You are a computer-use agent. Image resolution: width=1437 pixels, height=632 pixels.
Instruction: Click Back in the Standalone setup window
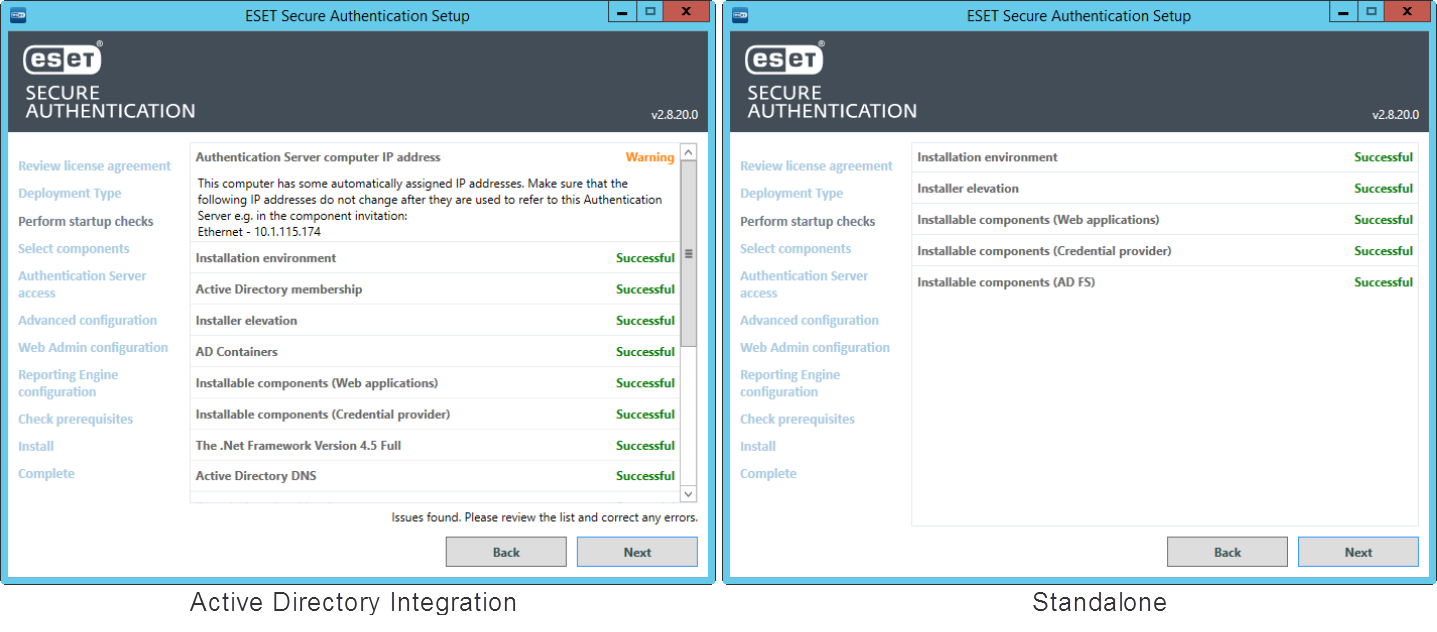coord(1227,551)
